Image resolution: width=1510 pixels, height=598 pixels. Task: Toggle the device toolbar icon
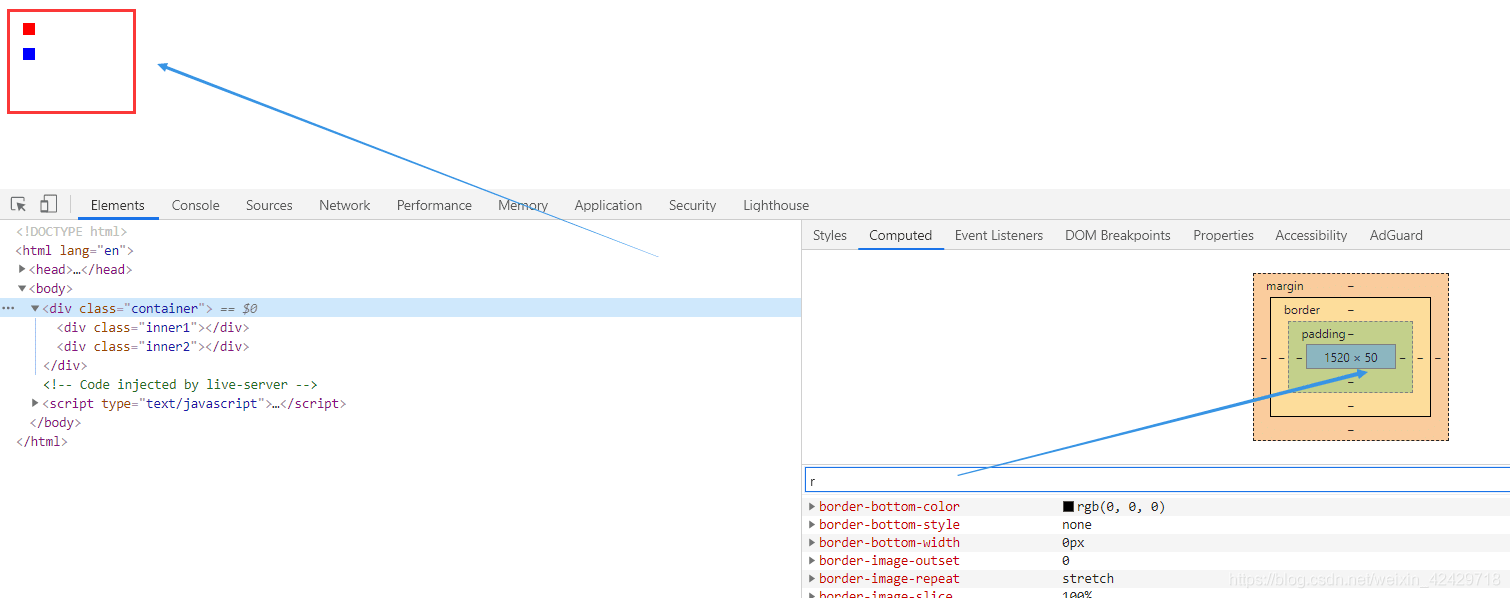(48, 204)
